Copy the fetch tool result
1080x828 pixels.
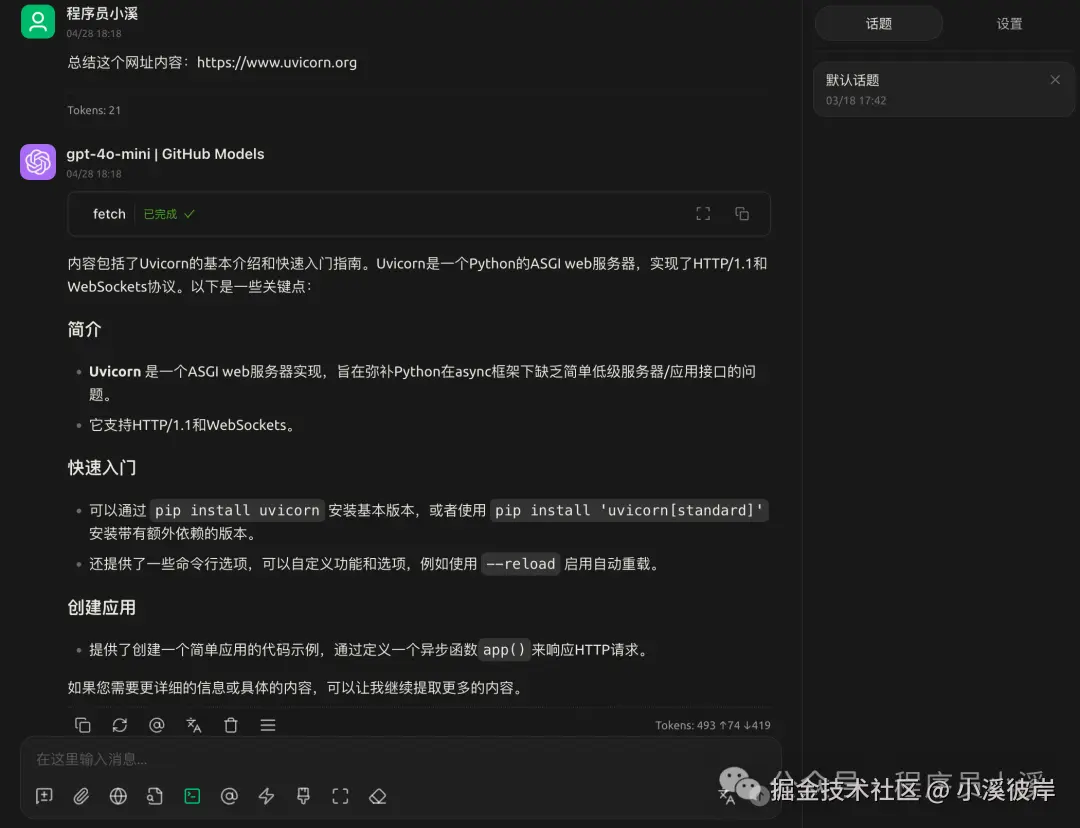tap(742, 214)
